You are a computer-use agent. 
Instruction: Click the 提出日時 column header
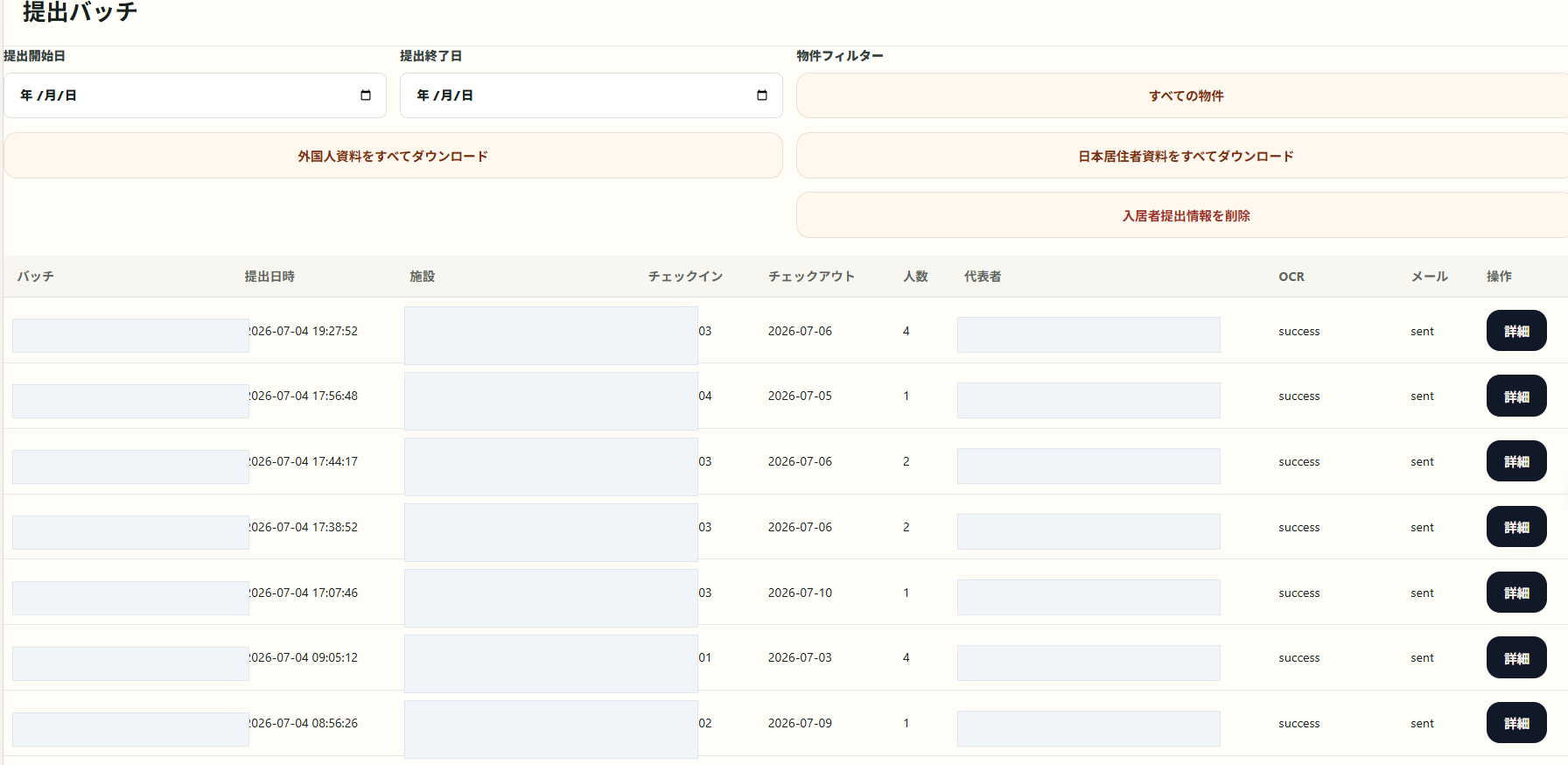[269, 277]
